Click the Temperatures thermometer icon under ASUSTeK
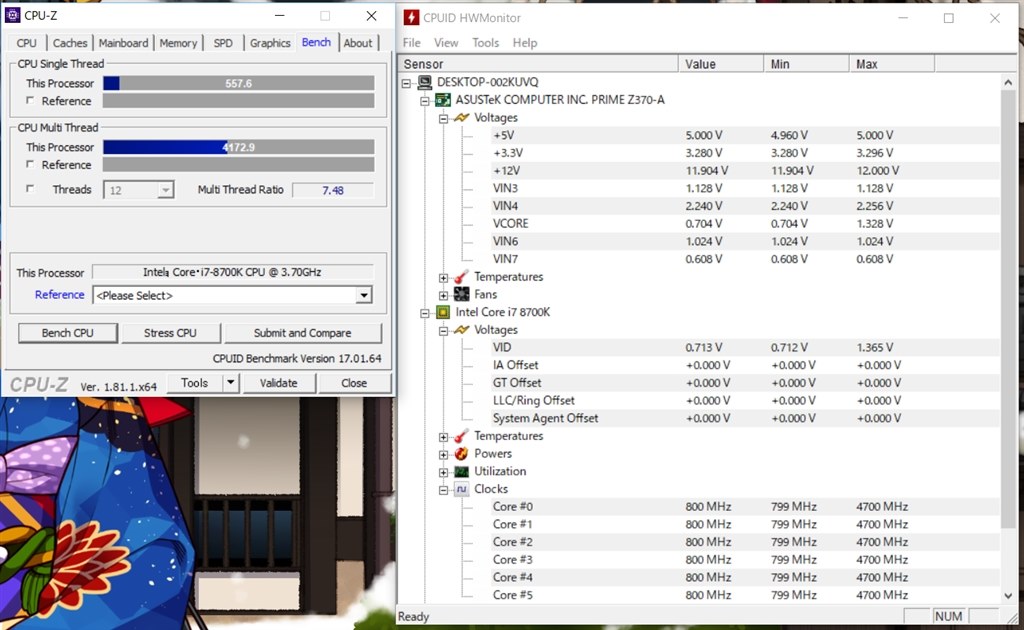Viewport: 1024px width, 630px height. point(461,277)
